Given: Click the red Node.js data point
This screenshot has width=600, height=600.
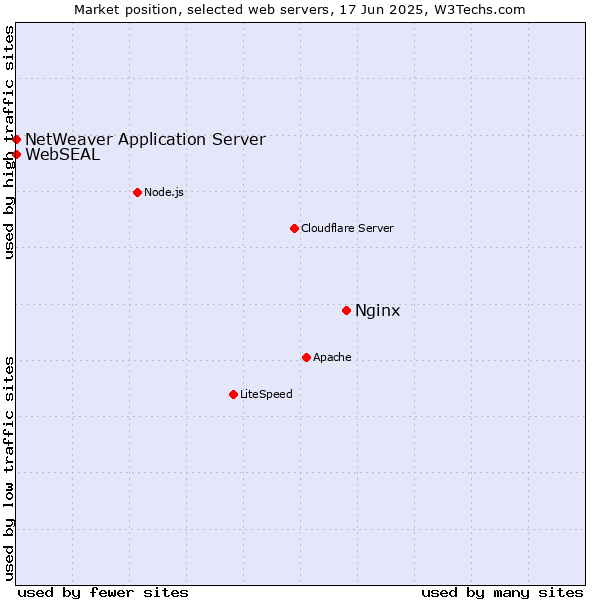Looking at the screenshot, I should [x=138, y=192].
